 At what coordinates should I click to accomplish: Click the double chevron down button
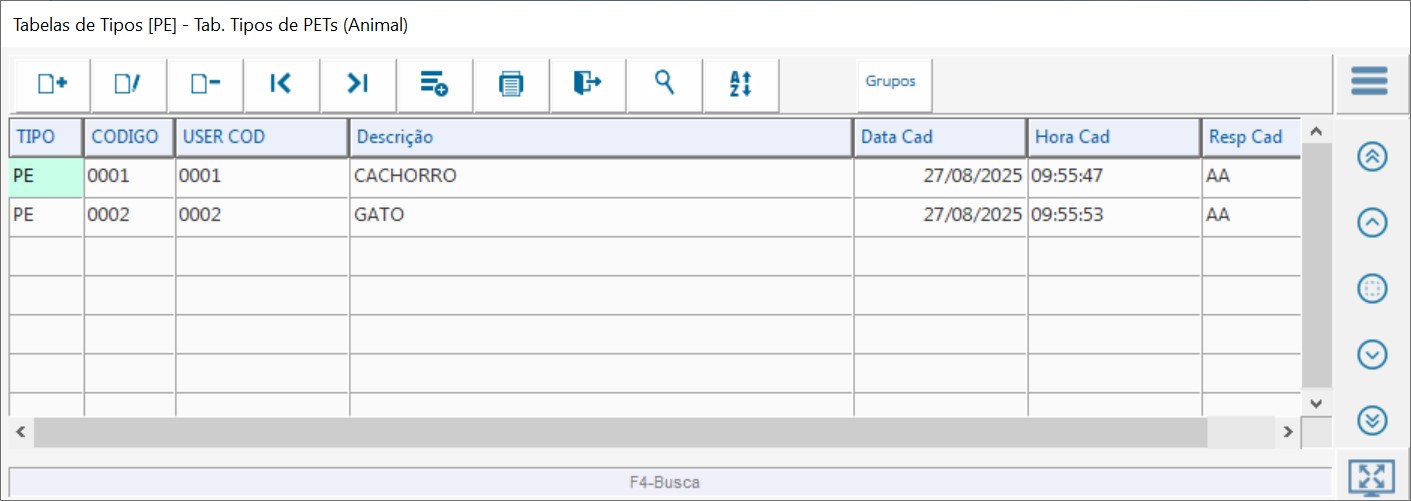pyautogui.click(x=1372, y=421)
